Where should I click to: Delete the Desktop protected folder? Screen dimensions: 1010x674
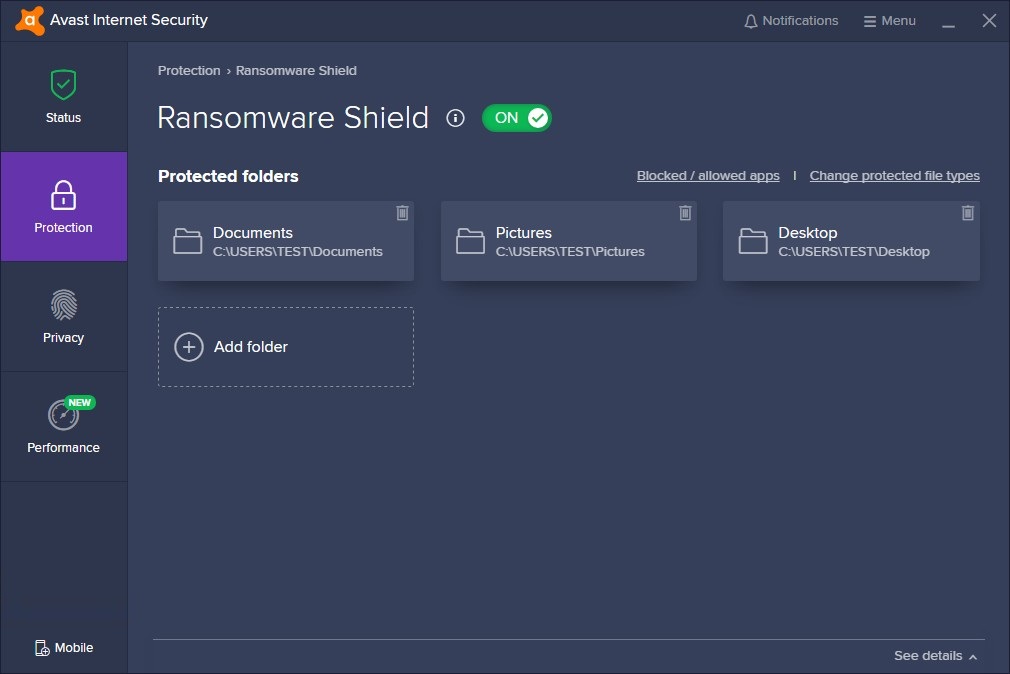(967, 213)
